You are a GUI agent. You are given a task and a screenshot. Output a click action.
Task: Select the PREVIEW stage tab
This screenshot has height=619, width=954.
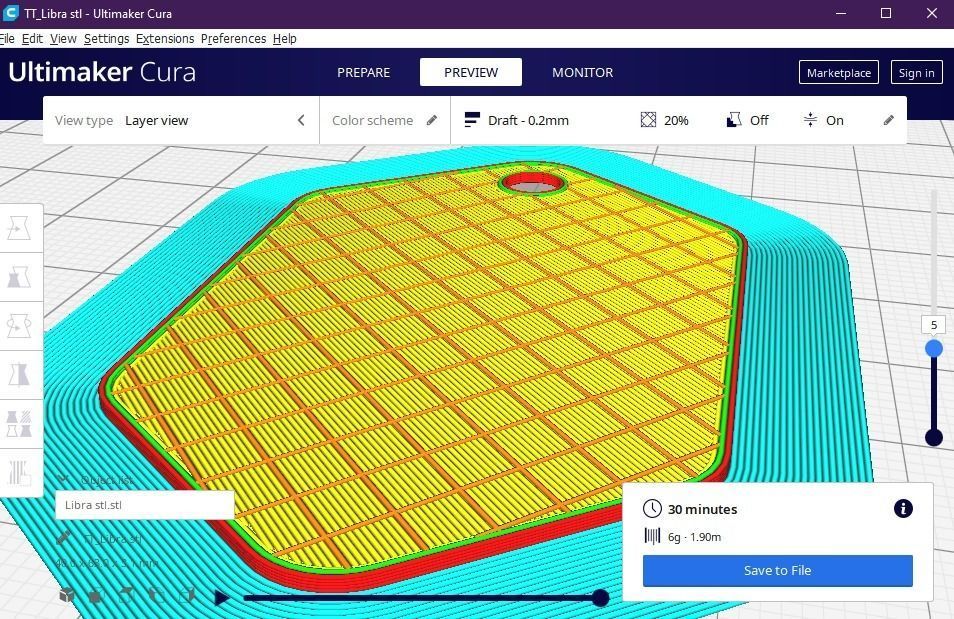(471, 72)
